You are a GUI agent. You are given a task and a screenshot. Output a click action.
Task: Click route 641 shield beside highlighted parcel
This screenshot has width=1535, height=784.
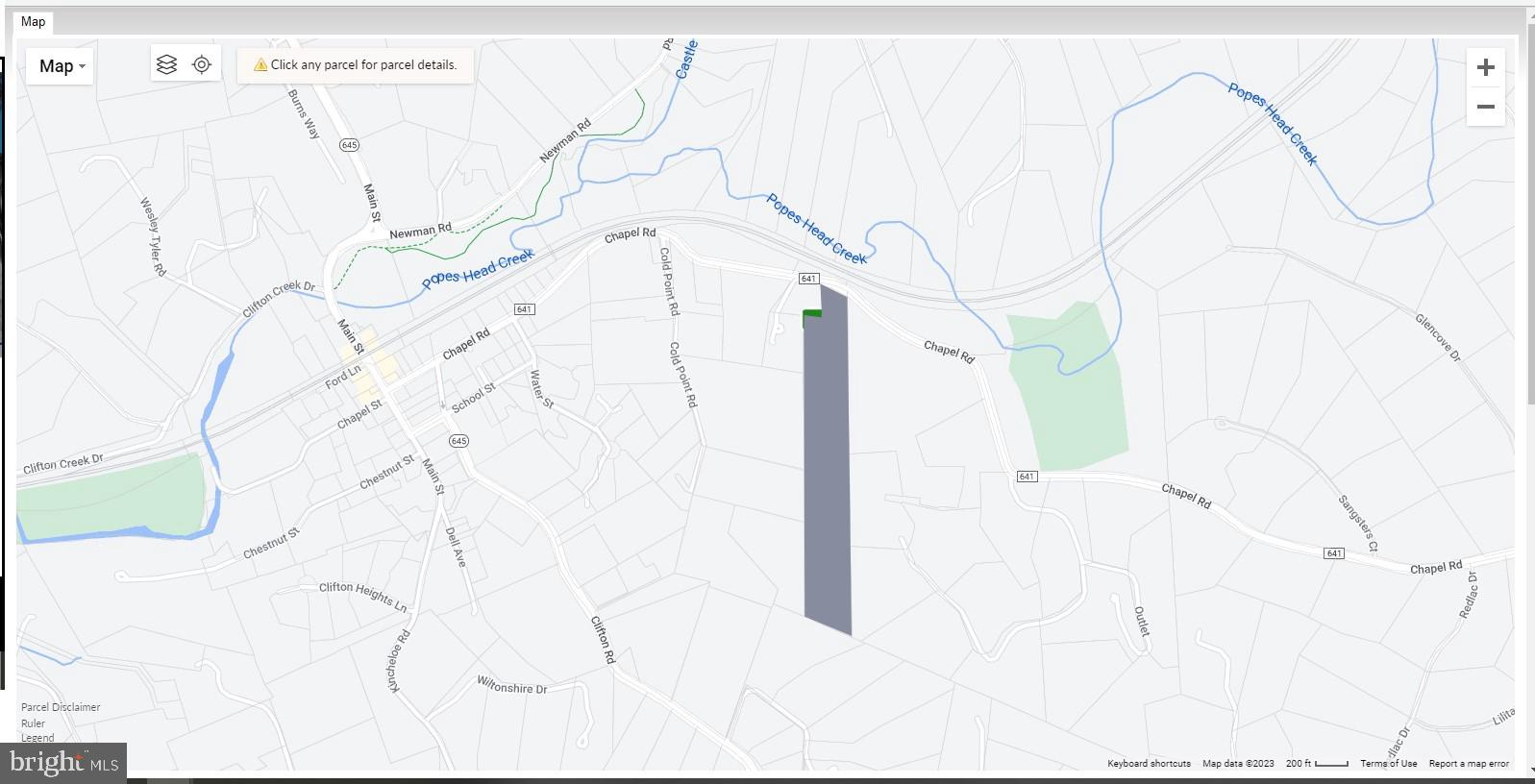[808, 279]
